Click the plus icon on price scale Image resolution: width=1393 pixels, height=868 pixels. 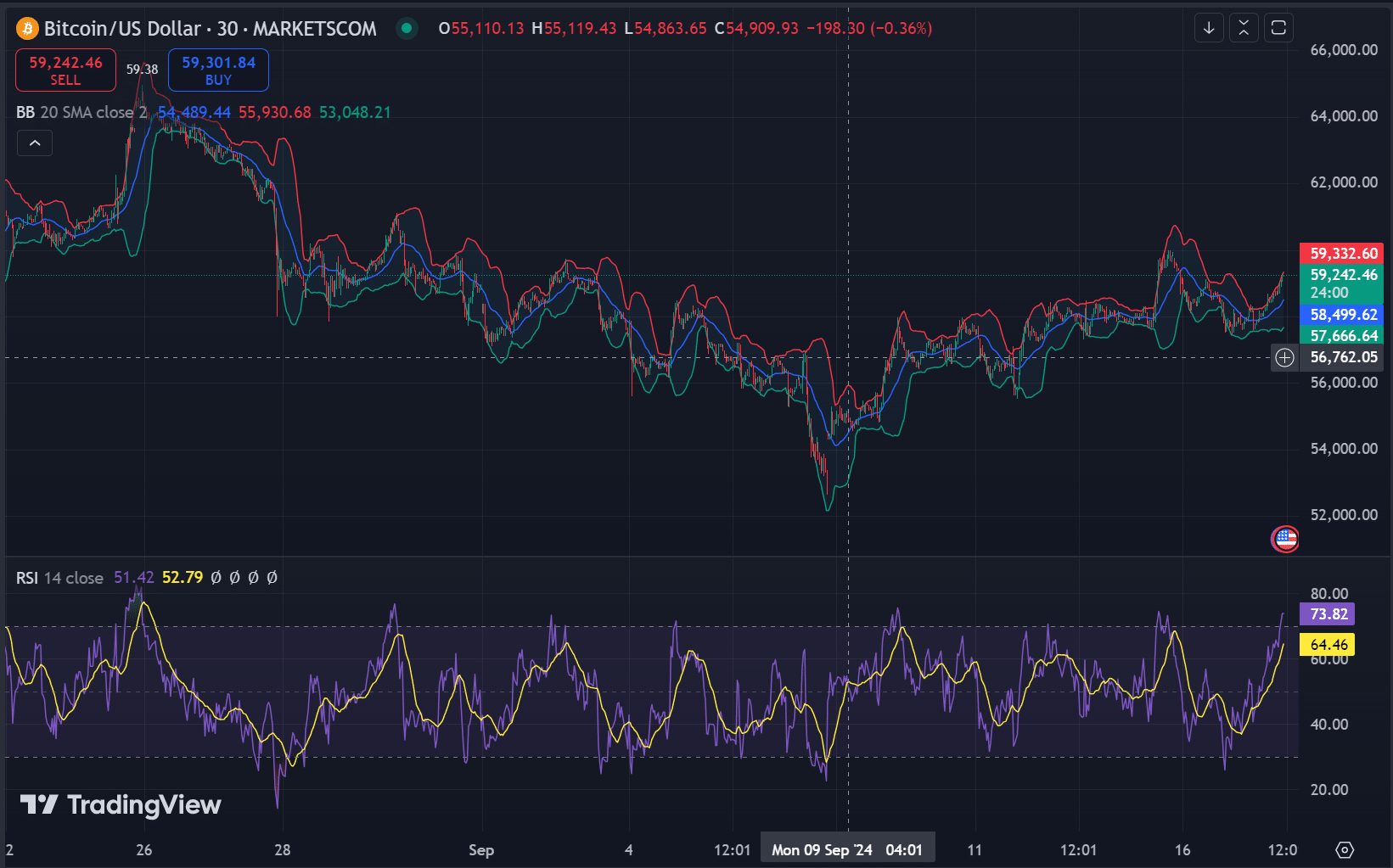point(1284,358)
